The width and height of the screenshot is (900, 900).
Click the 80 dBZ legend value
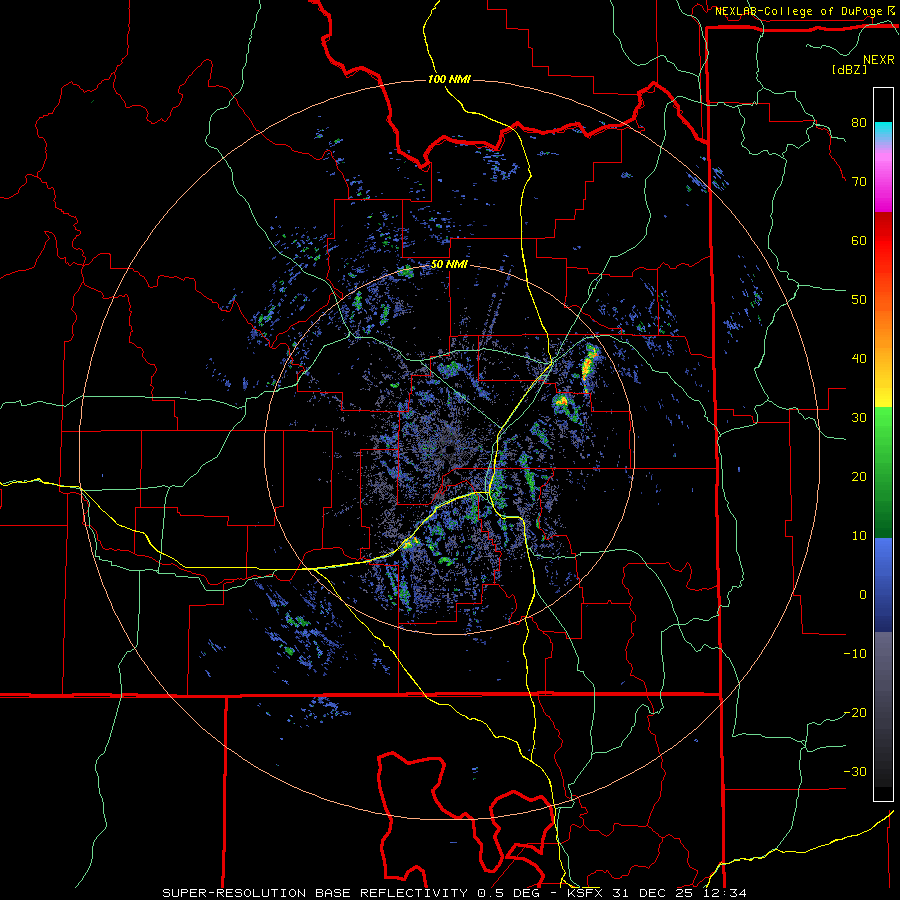pyautogui.click(x=859, y=123)
